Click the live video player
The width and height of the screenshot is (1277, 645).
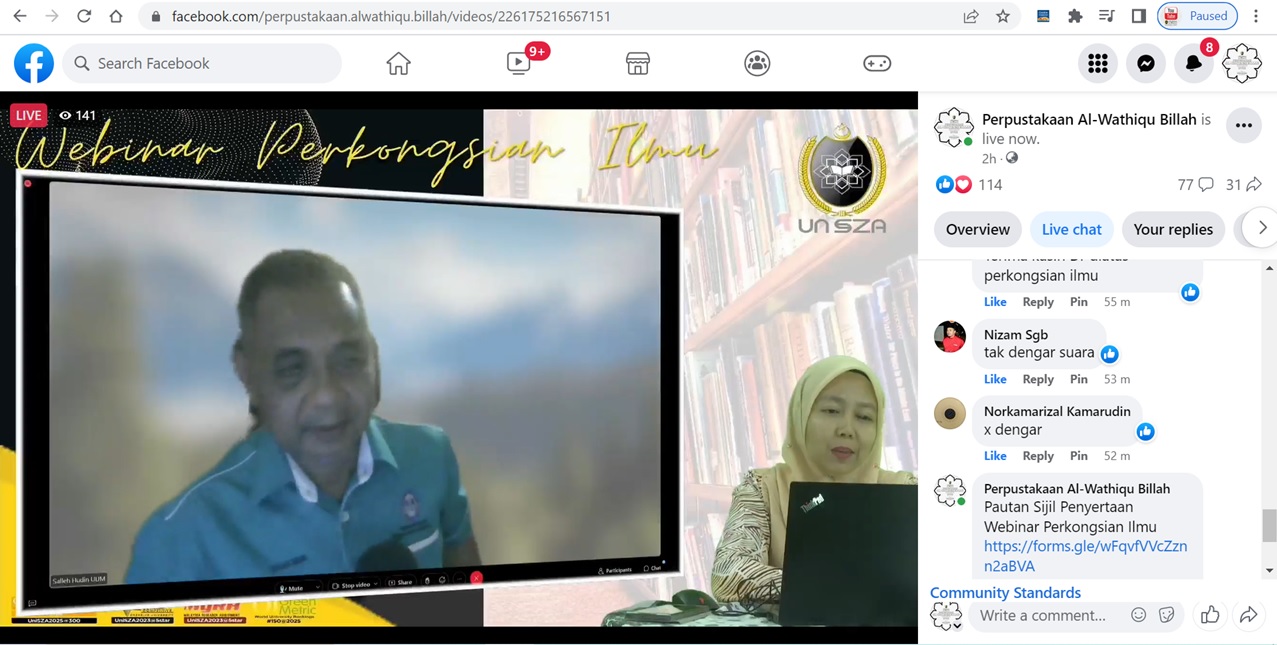[459, 367]
